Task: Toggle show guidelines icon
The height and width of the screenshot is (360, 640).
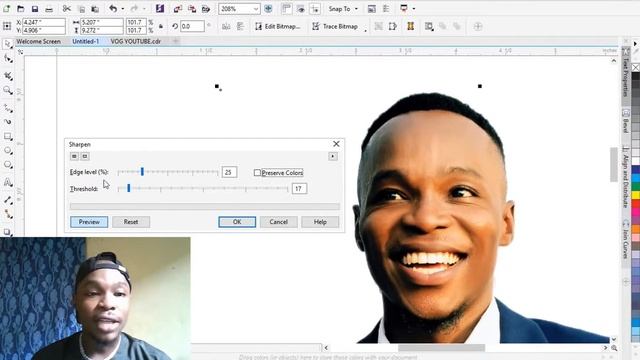Action: pyautogui.click(x=315, y=9)
